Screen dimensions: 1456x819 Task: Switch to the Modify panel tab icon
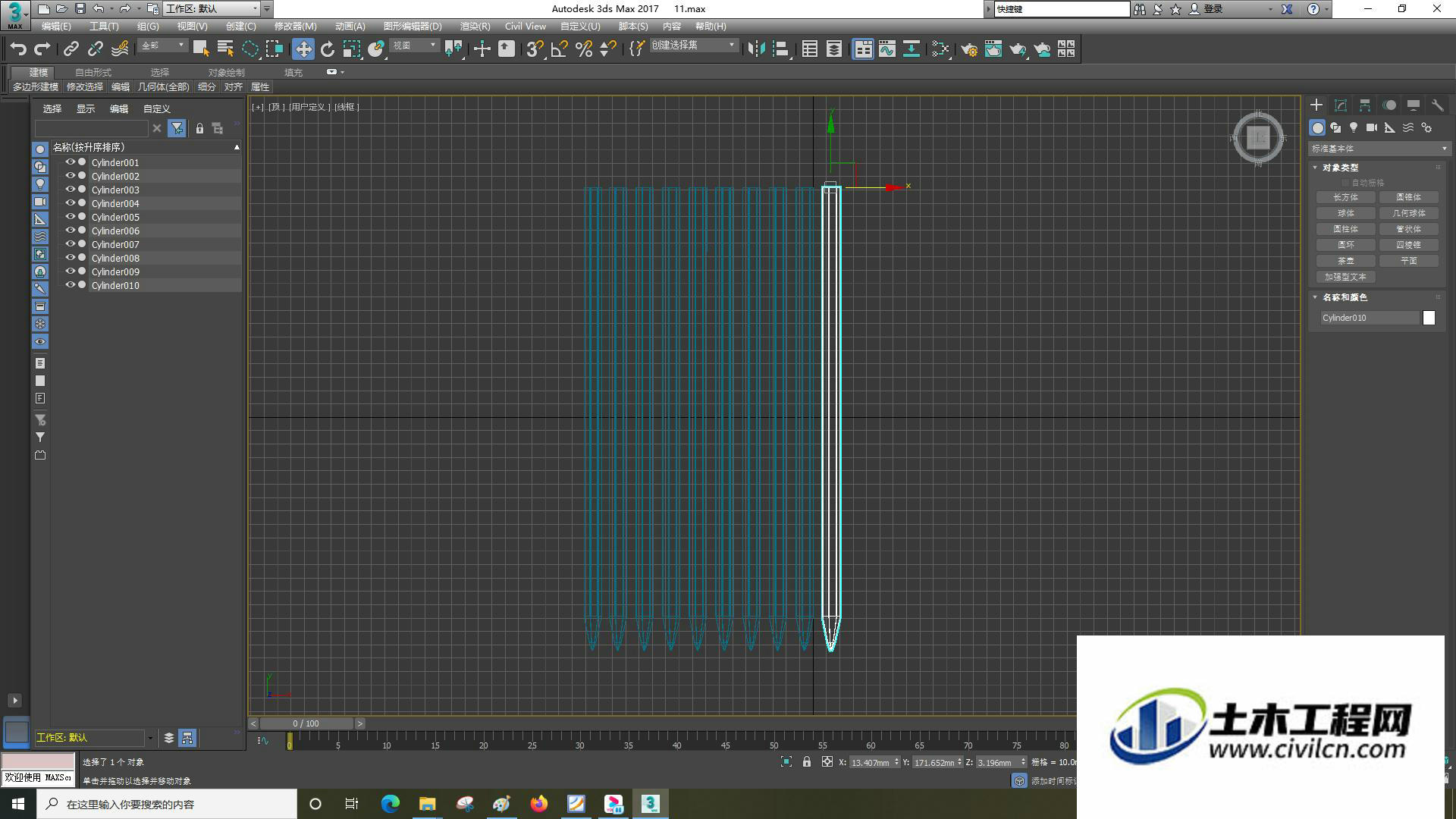coord(1341,105)
